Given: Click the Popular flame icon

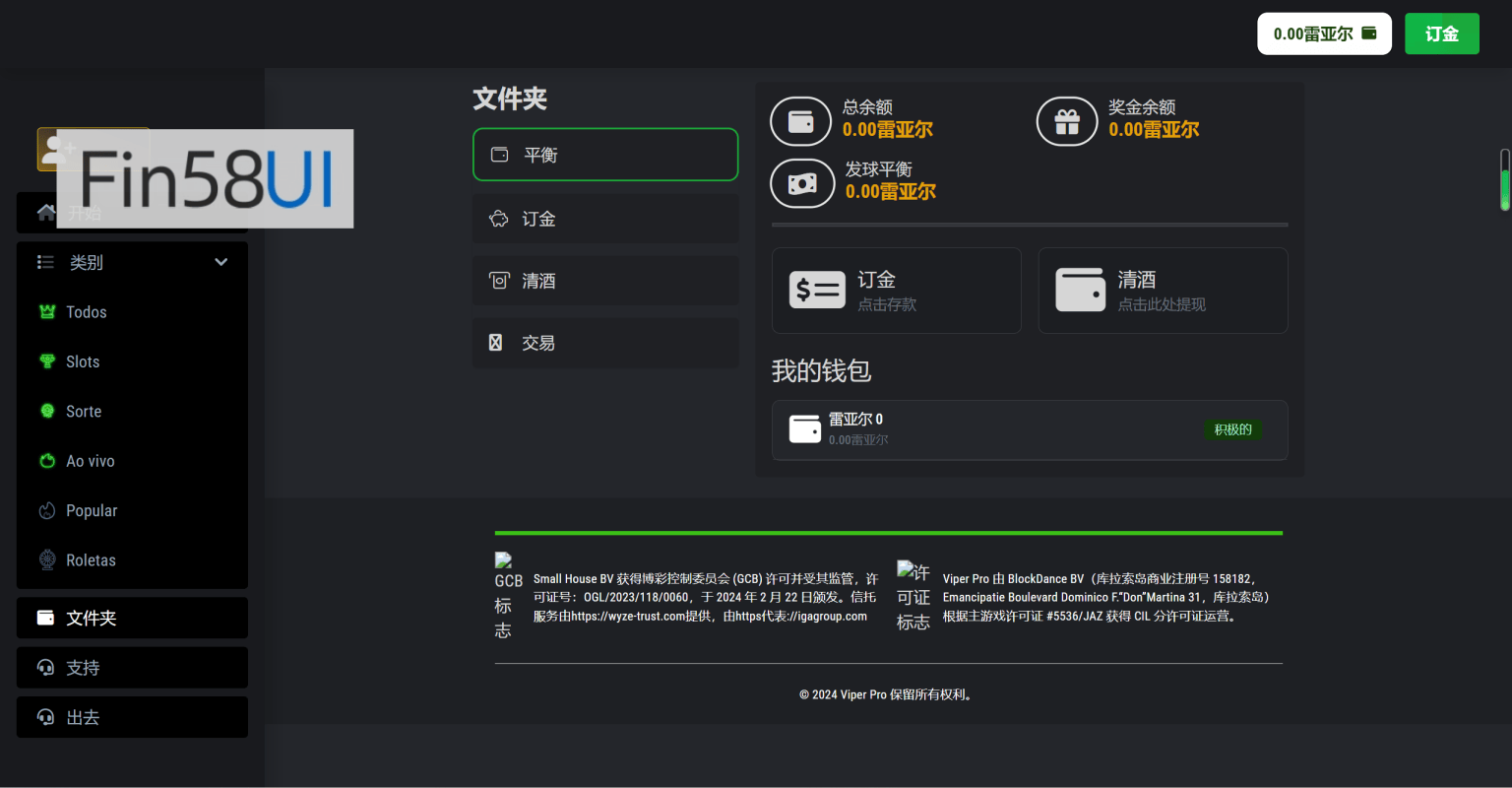Looking at the screenshot, I should [47, 510].
